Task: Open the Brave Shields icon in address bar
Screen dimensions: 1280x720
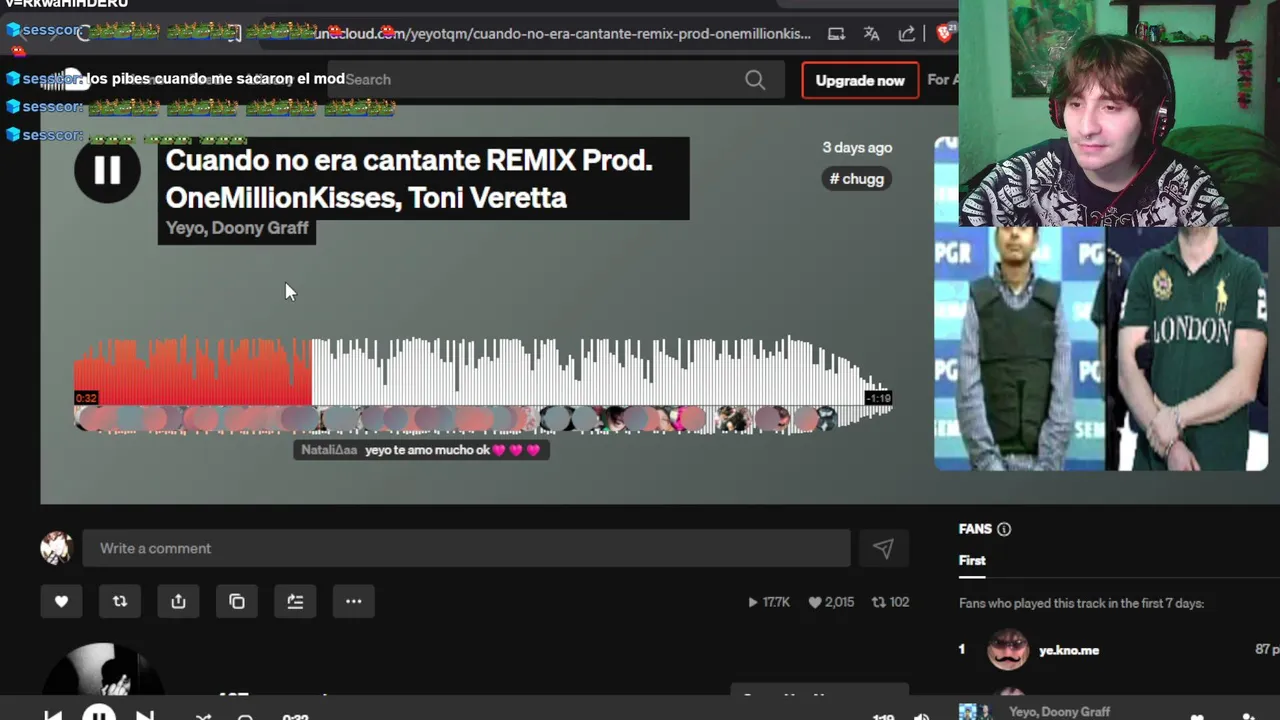Action: tap(944, 34)
